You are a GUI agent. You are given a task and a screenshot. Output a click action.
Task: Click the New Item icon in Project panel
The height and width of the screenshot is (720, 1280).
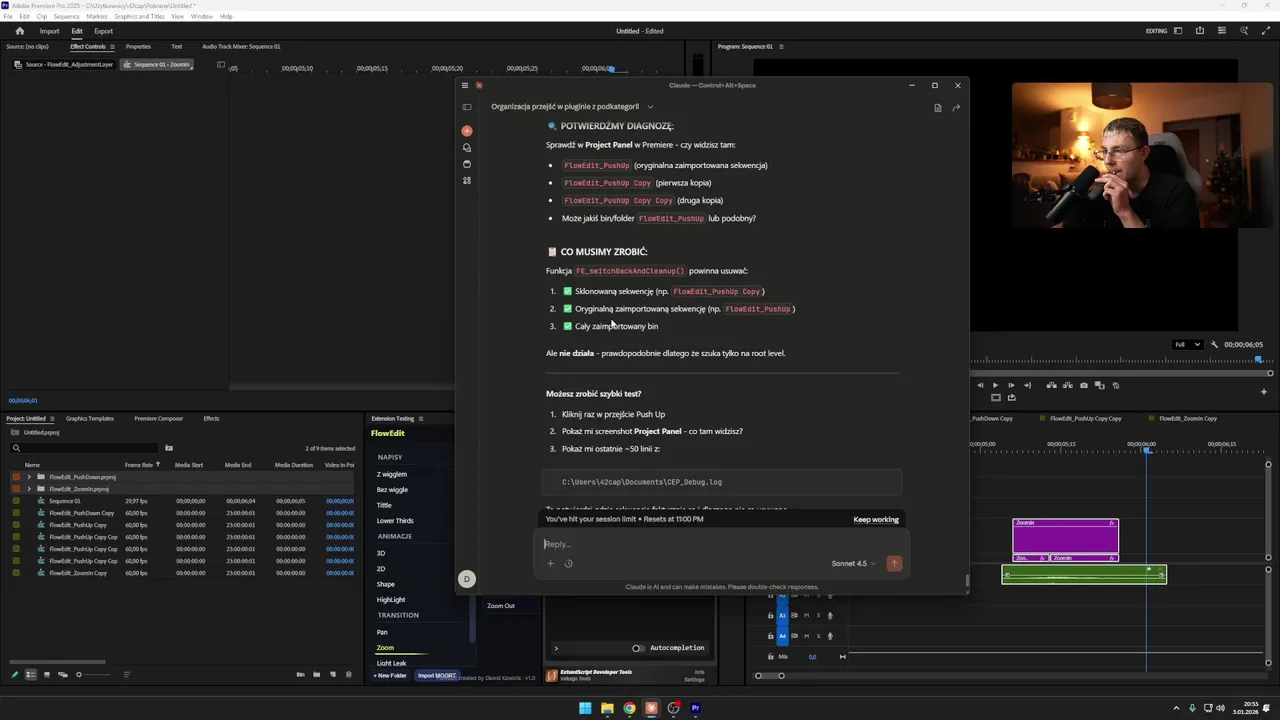click(x=332, y=675)
